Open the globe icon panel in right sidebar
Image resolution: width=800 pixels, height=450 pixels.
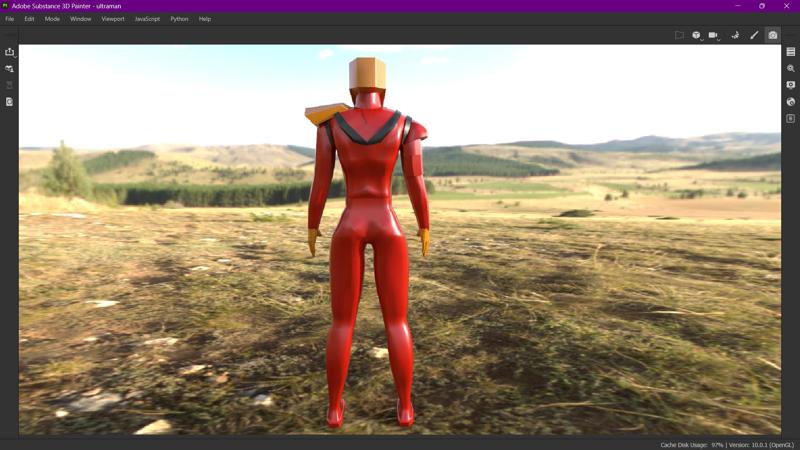tap(791, 102)
